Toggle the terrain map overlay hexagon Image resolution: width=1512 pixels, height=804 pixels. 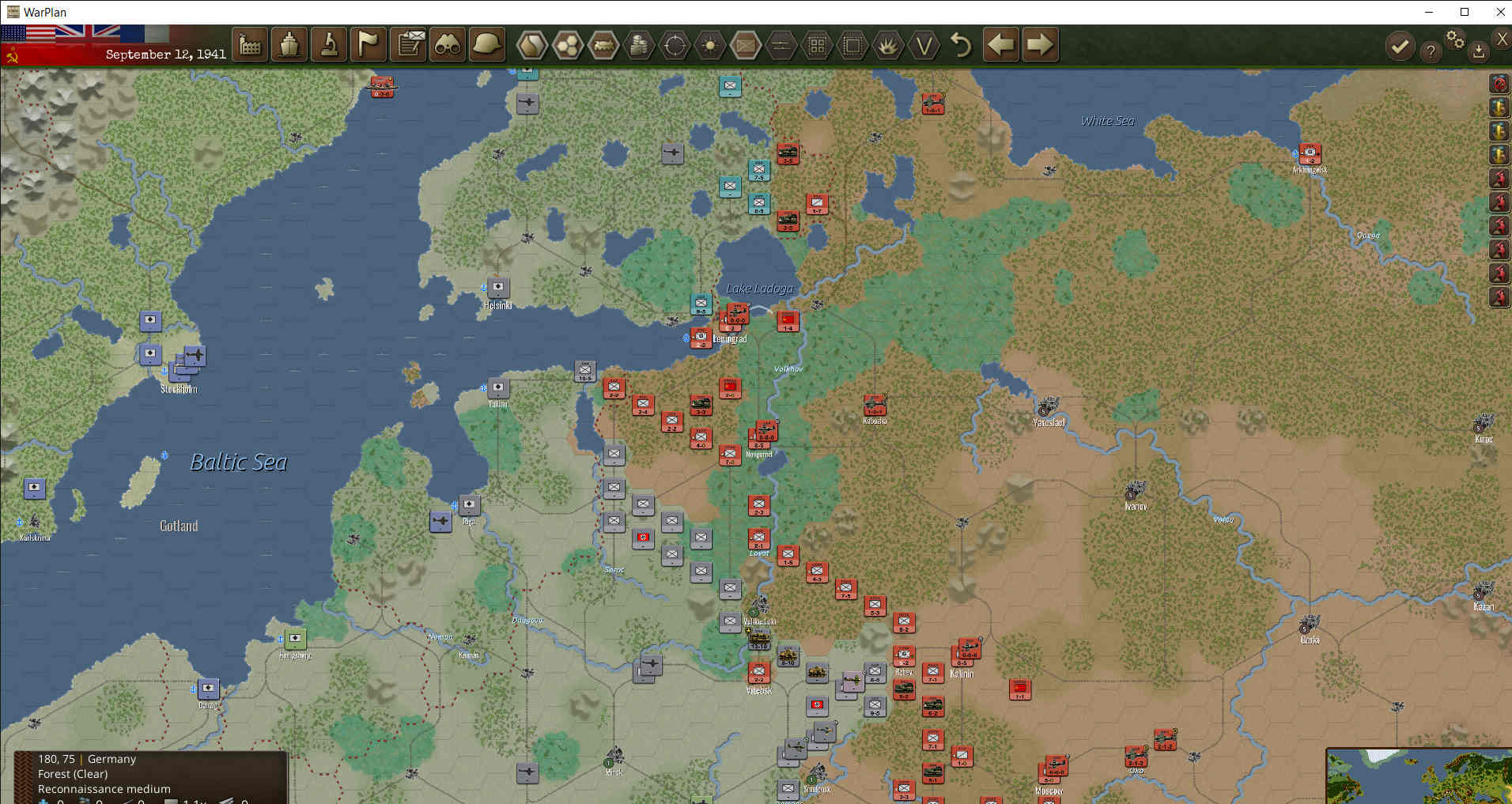[x=532, y=45]
